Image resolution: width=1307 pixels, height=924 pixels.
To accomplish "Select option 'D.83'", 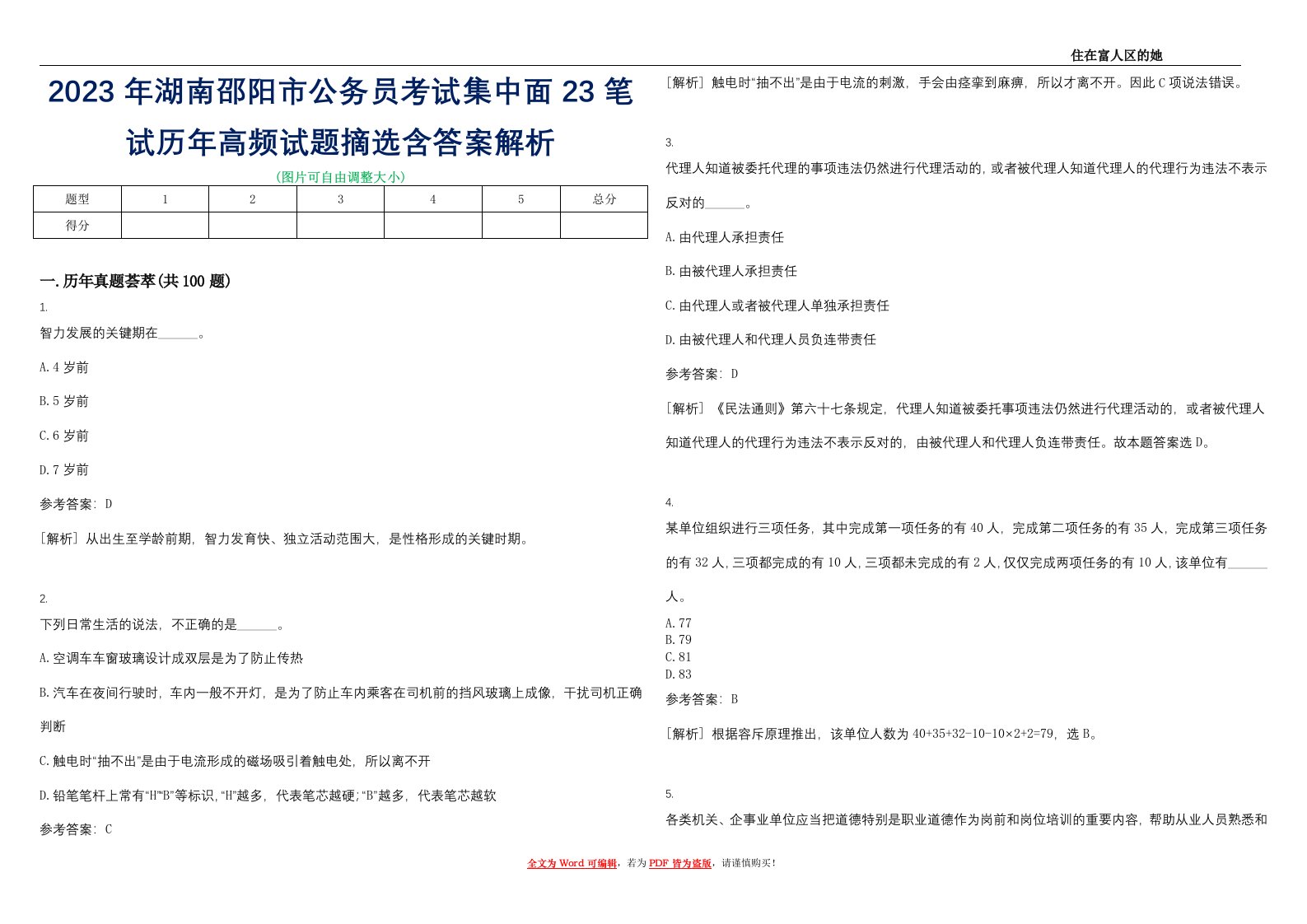I will pos(679,674).
